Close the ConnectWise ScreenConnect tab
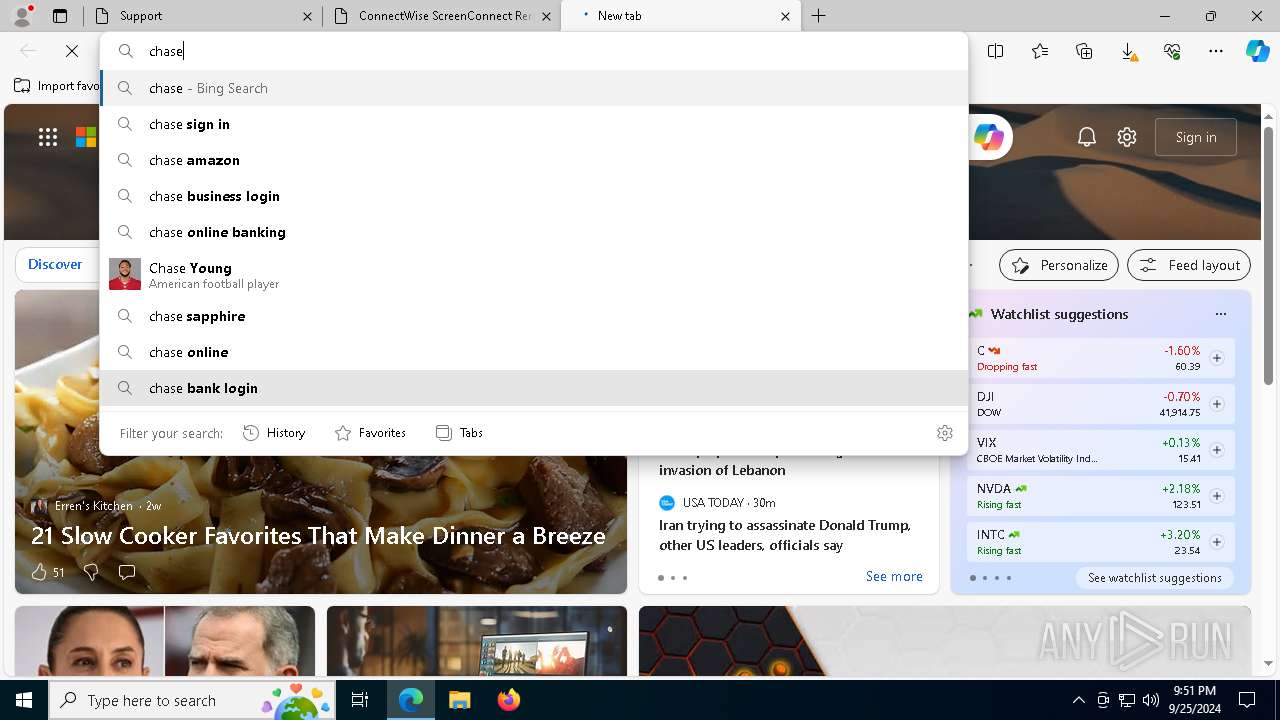Screen dimensions: 1280x720 pos(546,16)
